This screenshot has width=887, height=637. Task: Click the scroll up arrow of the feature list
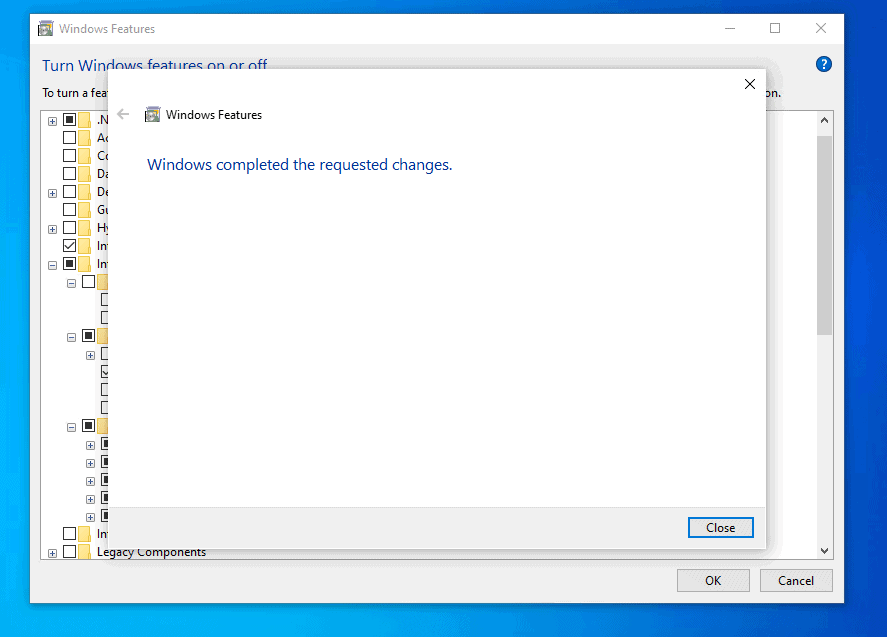tap(824, 120)
